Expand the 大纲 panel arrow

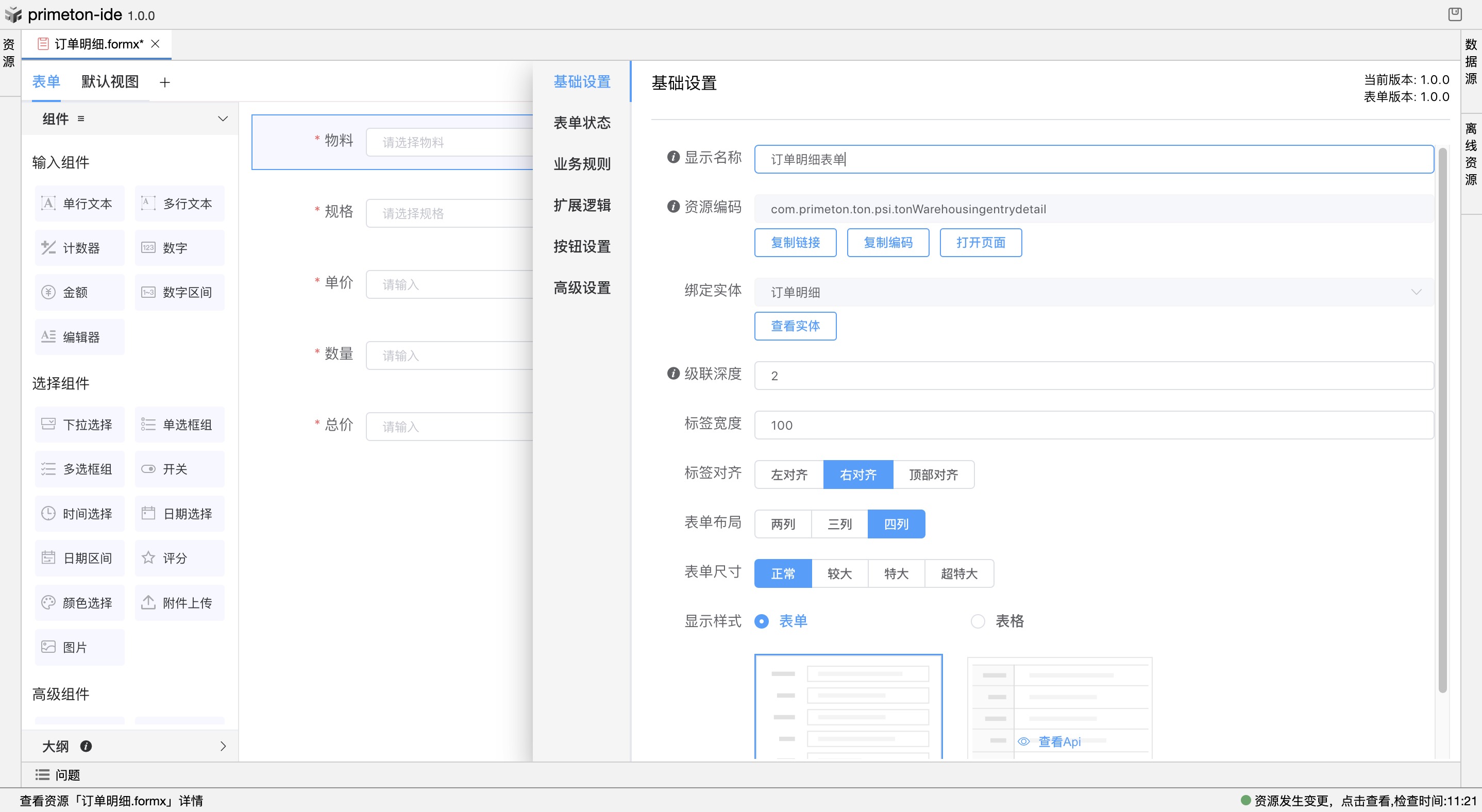pyautogui.click(x=223, y=746)
